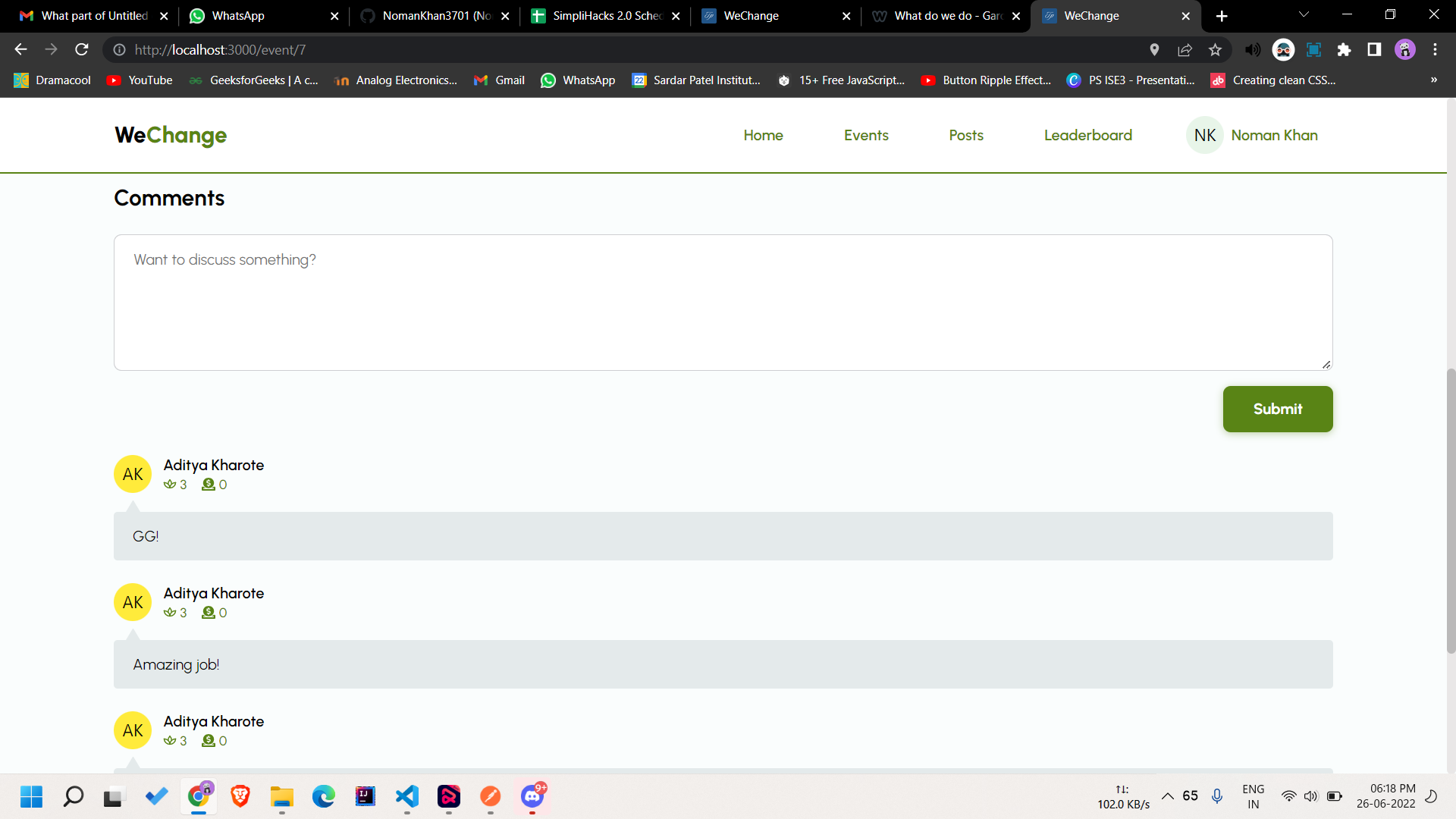
Task: Bookmark this page with the star icon
Action: tap(1216, 50)
